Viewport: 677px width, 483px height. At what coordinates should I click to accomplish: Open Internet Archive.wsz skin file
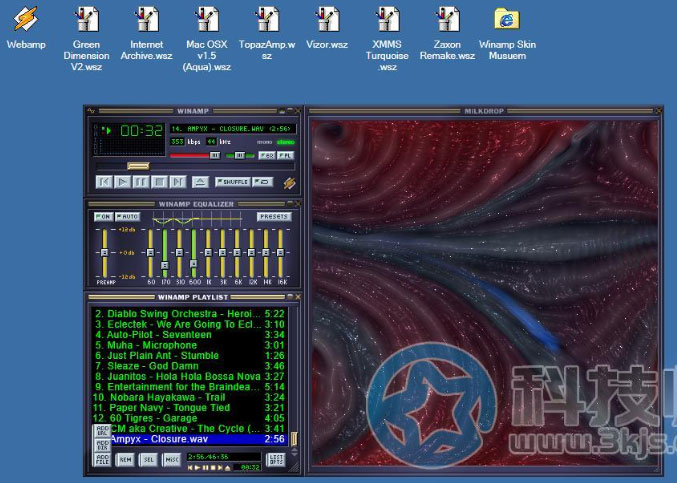146,33
